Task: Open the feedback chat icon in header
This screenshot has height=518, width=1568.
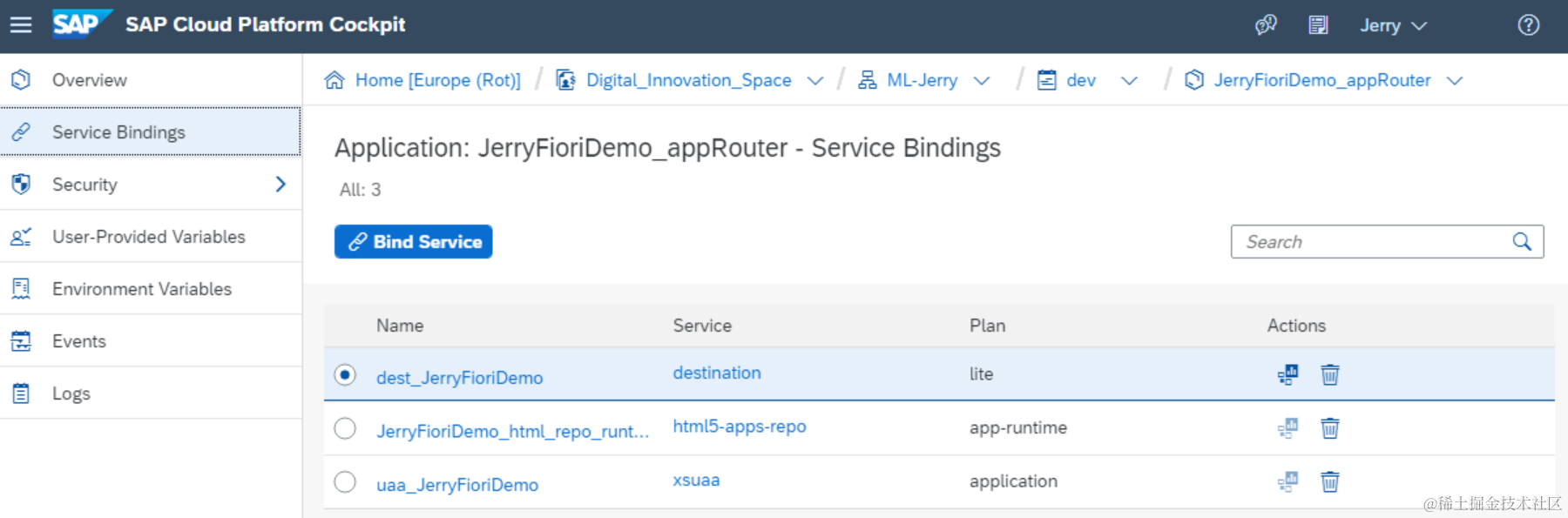Action: pyautogui.click(x=1266, y=25)
